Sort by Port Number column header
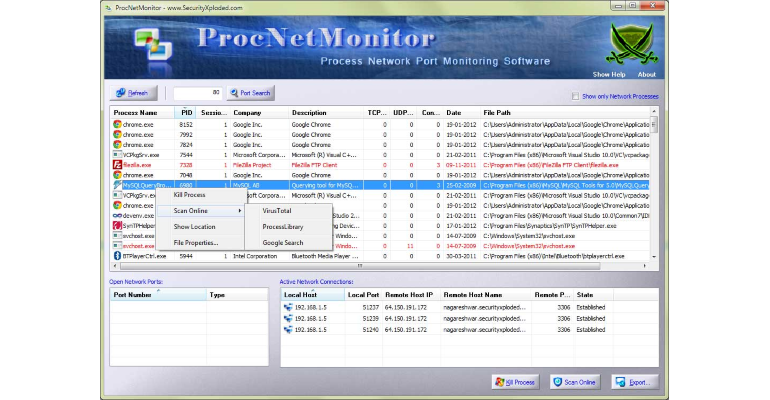The height and width of the screenshot is (400, 770). pyautogui.click(x=158, y=295)
